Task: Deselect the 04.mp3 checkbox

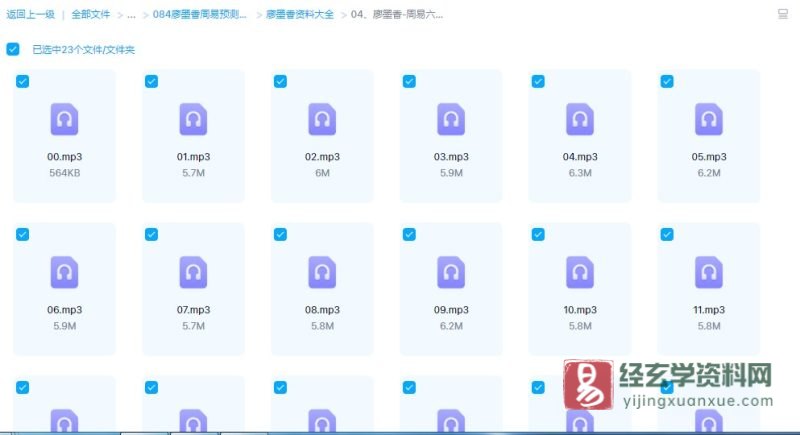Action: [538, 82]
